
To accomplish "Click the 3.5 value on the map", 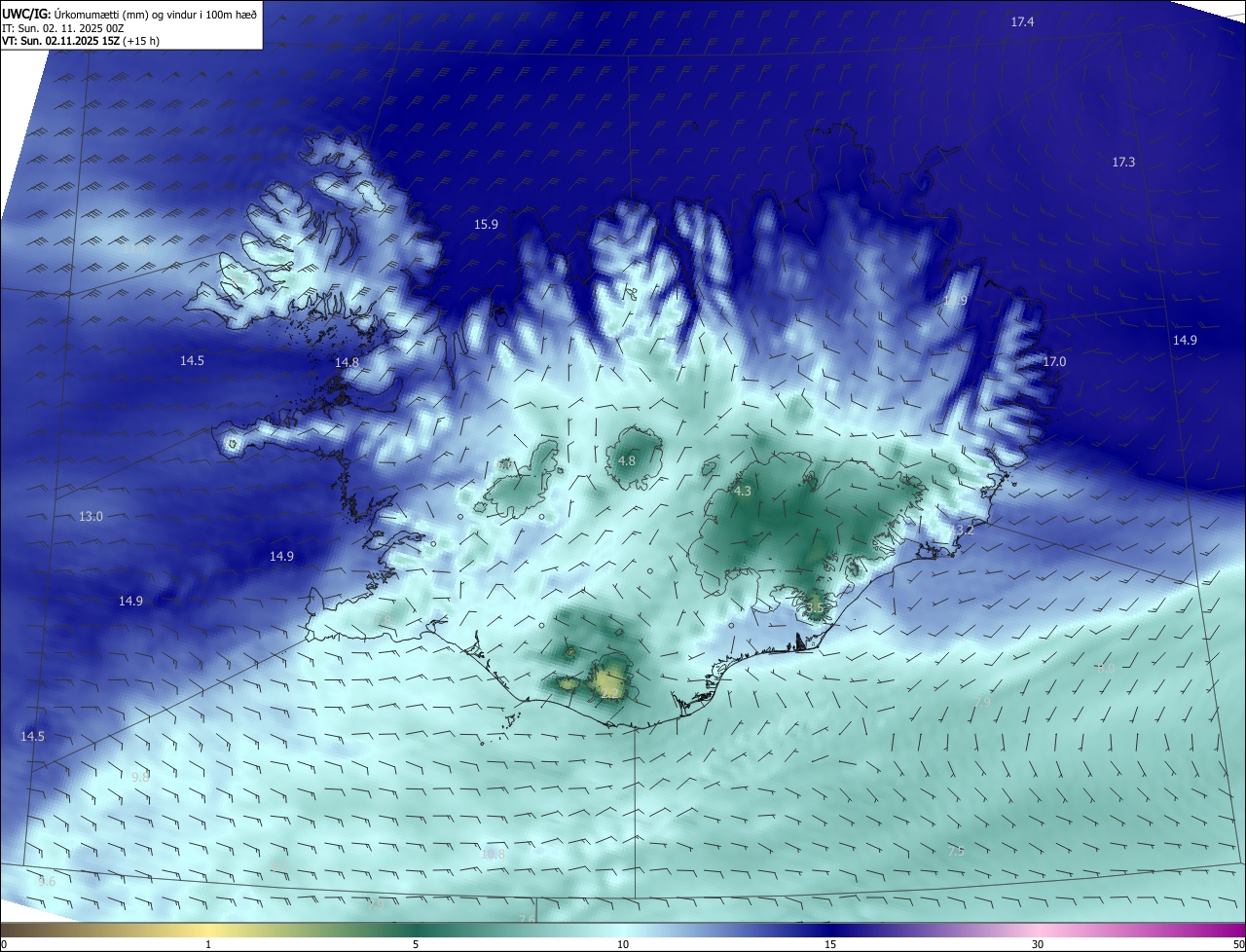I will click(x=816, y=608).
